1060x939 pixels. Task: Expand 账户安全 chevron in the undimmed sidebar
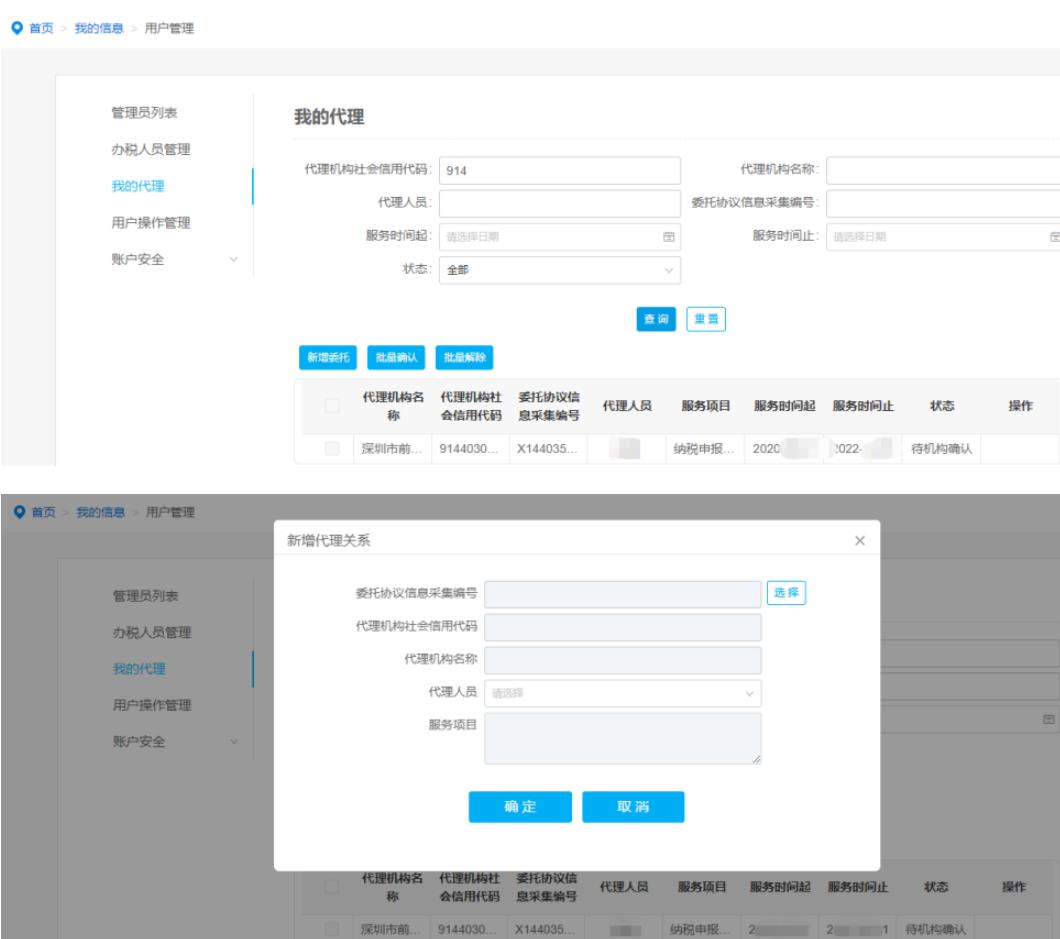[x=234, y=259]
